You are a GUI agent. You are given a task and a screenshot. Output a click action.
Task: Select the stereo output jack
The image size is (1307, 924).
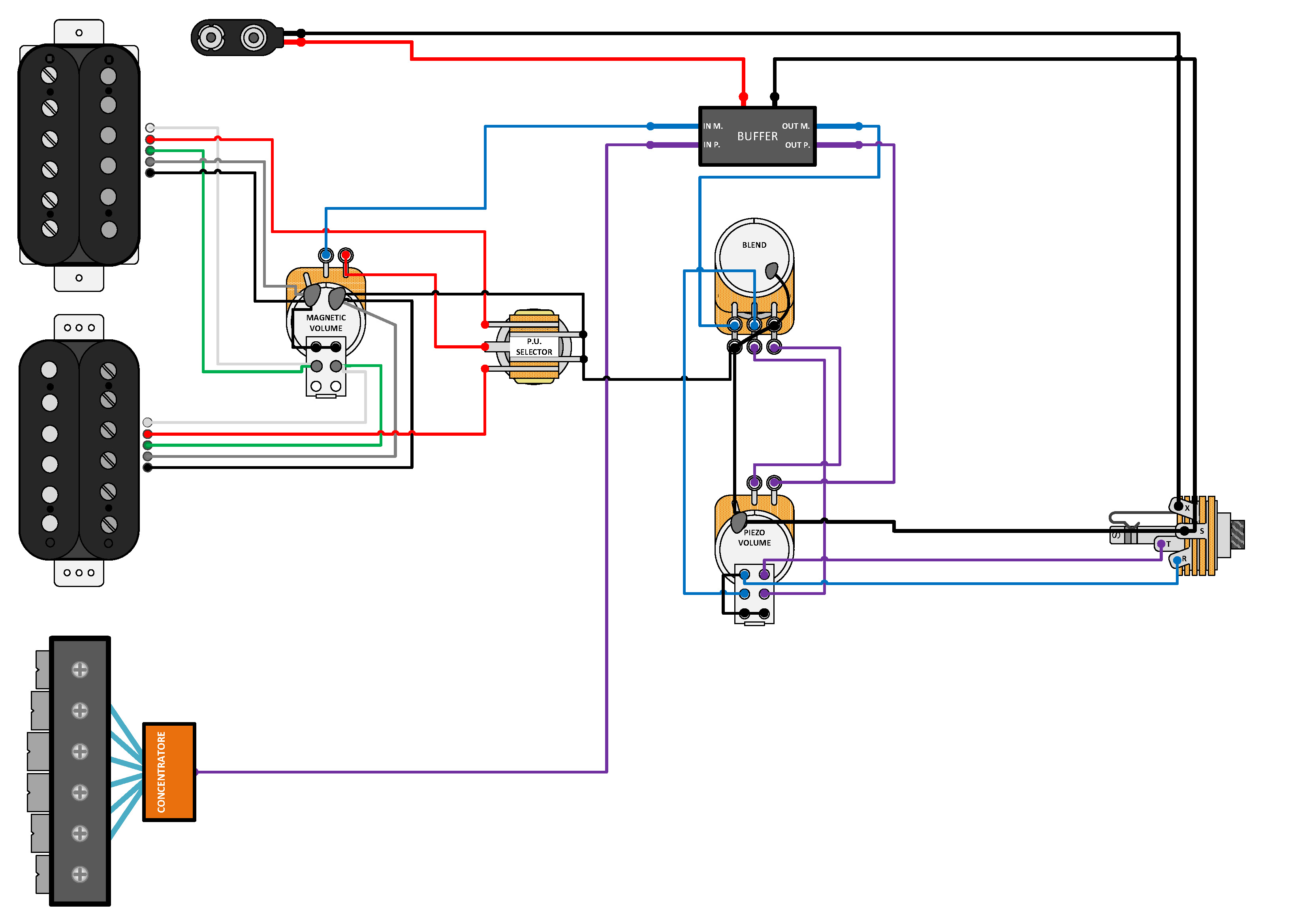pyautogui.click(x=1204, y=535)
